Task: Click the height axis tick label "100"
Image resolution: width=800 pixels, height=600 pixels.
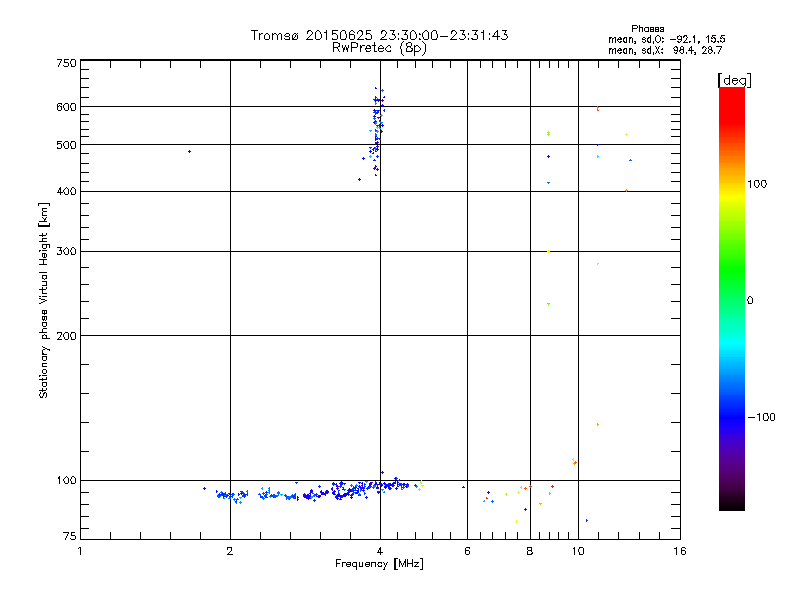Action: (66, 480)
